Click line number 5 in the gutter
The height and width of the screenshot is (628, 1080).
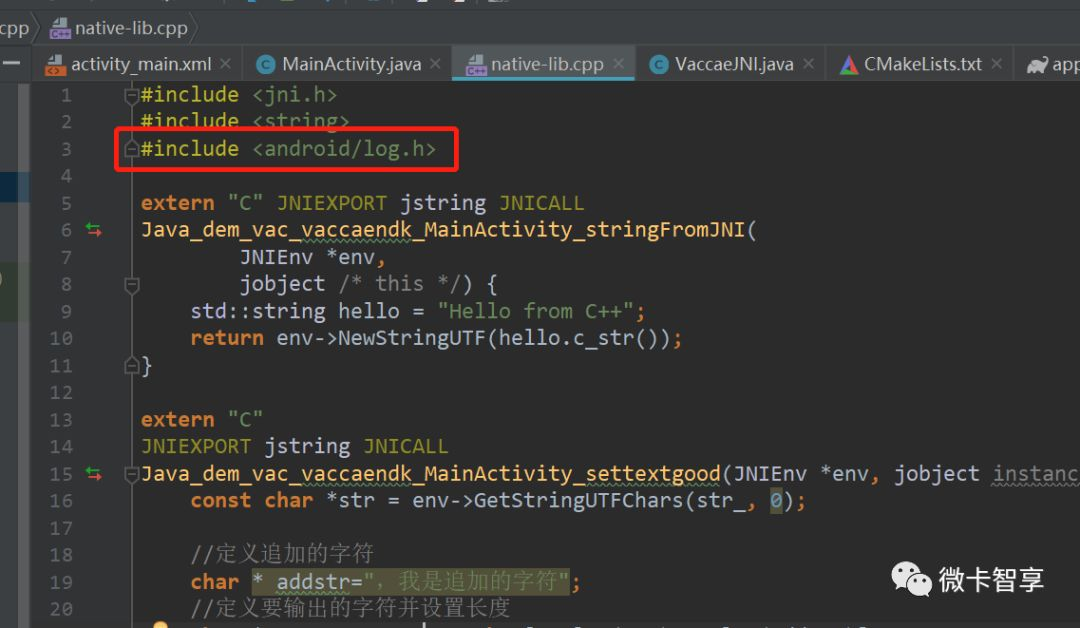[66, 204]
